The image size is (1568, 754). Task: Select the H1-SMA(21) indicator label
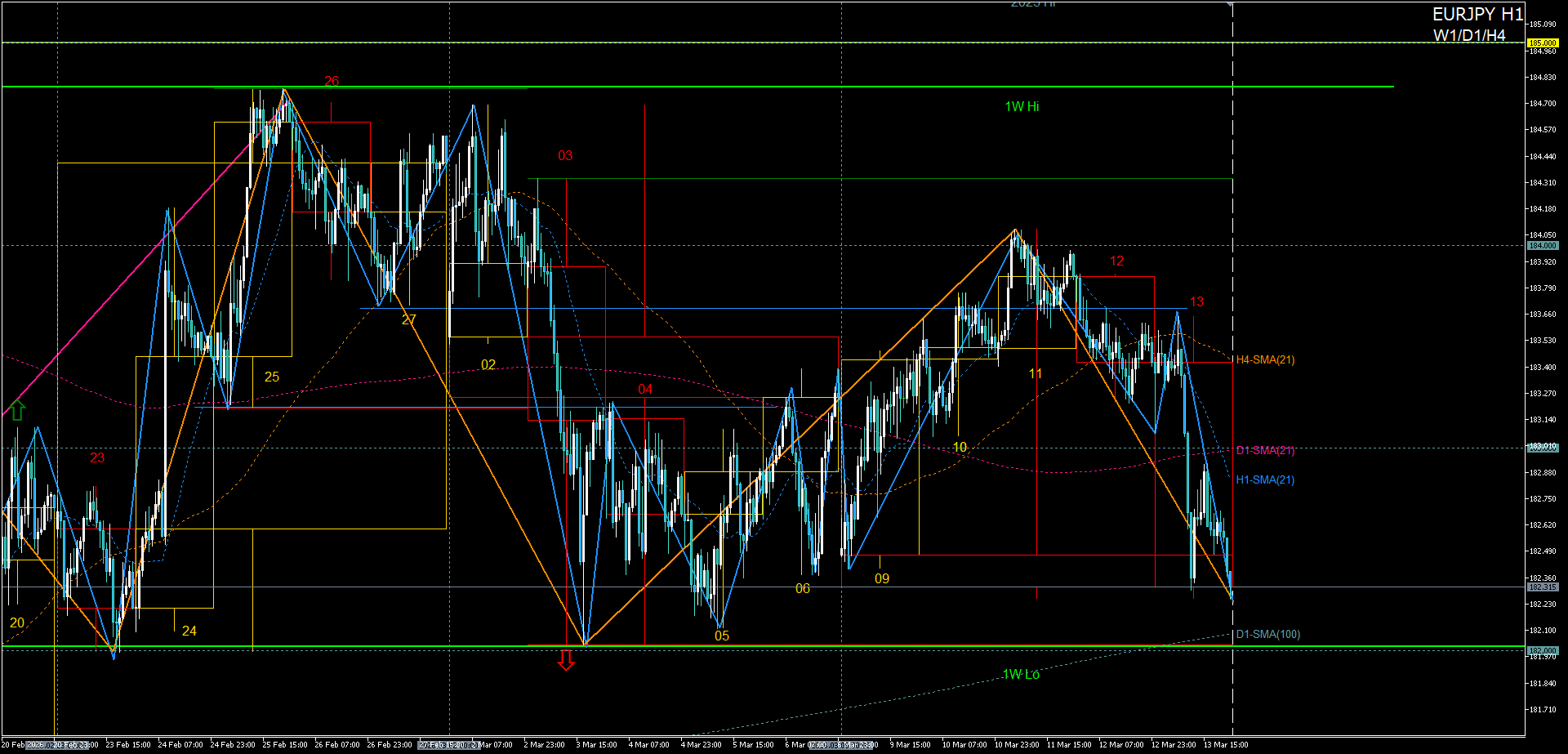tap(1265, 480)
